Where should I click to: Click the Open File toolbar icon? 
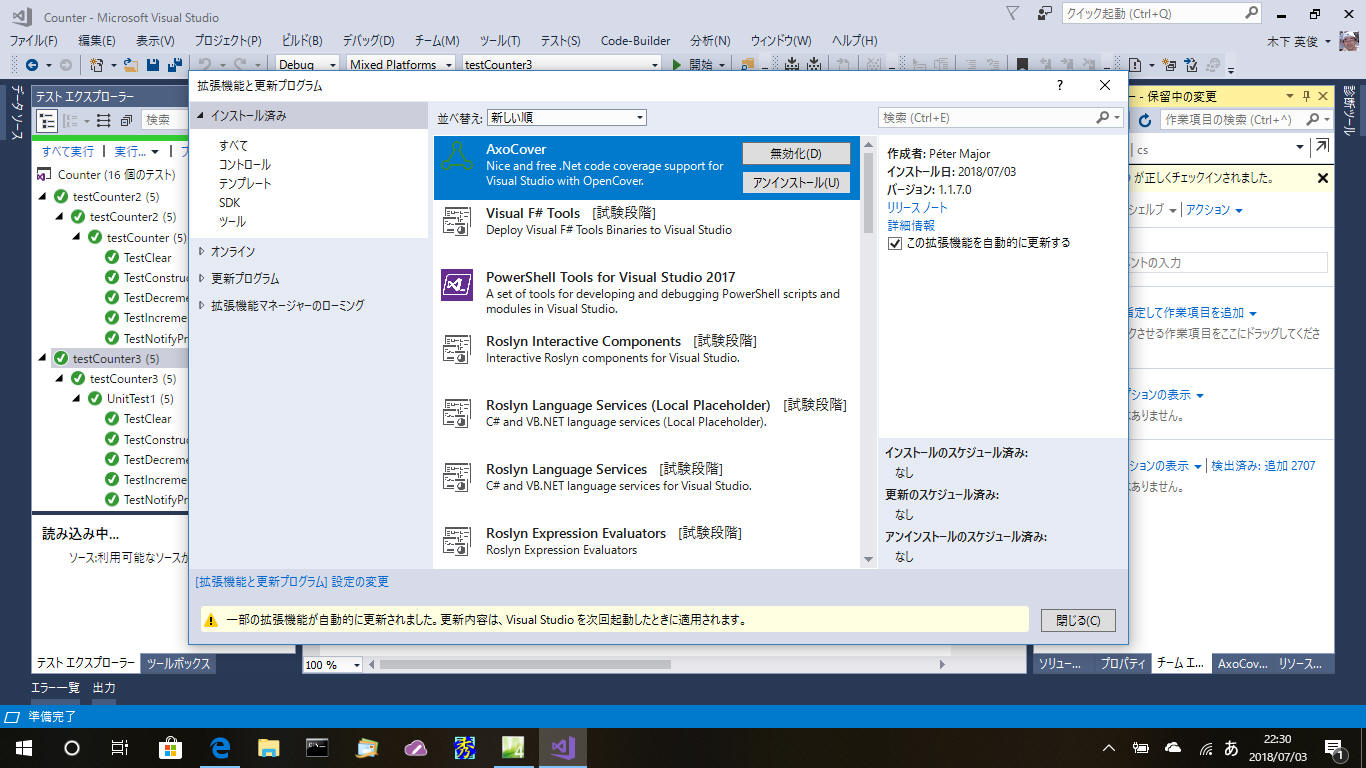point(131,65)
